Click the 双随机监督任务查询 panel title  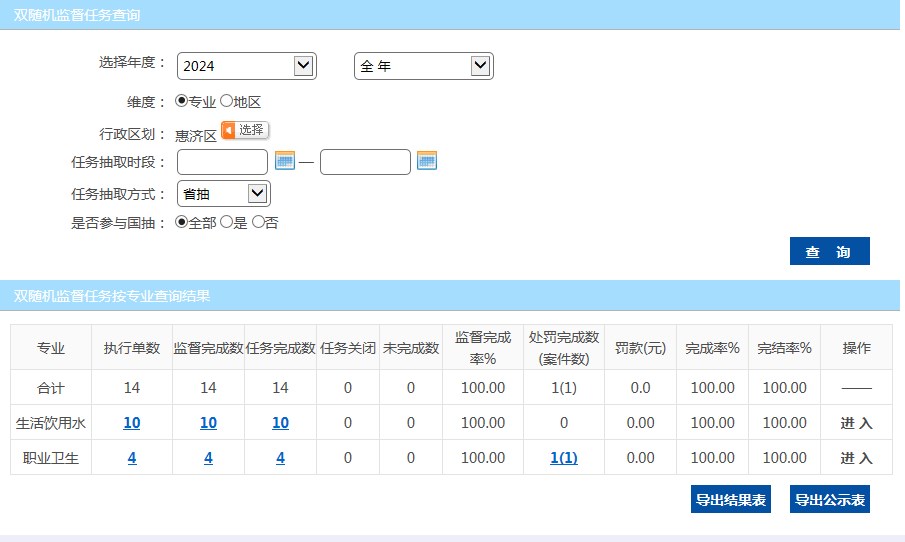coord(77,15)
